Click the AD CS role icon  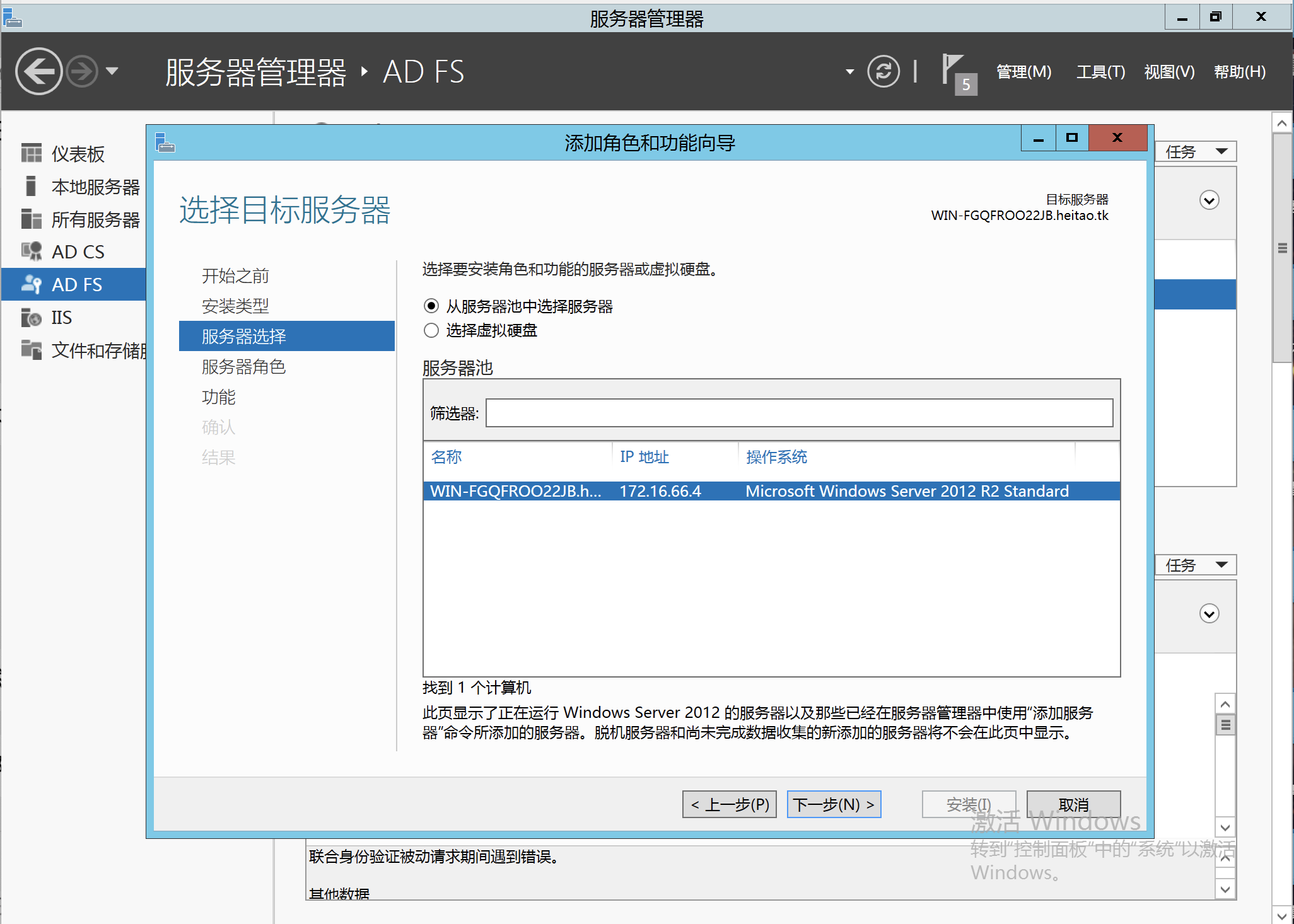(32, 251)
